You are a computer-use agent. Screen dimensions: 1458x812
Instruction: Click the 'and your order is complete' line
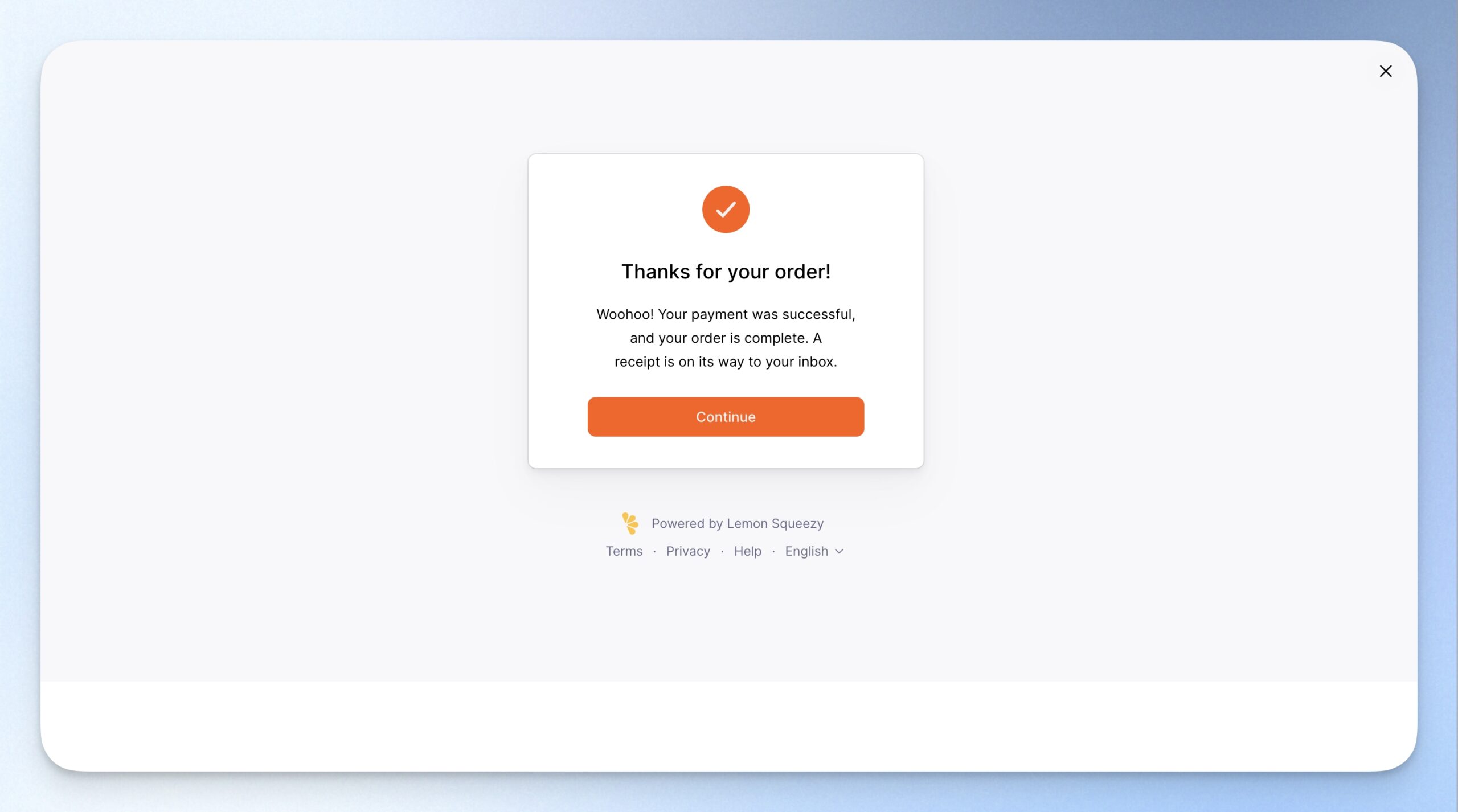coord(726,338)
